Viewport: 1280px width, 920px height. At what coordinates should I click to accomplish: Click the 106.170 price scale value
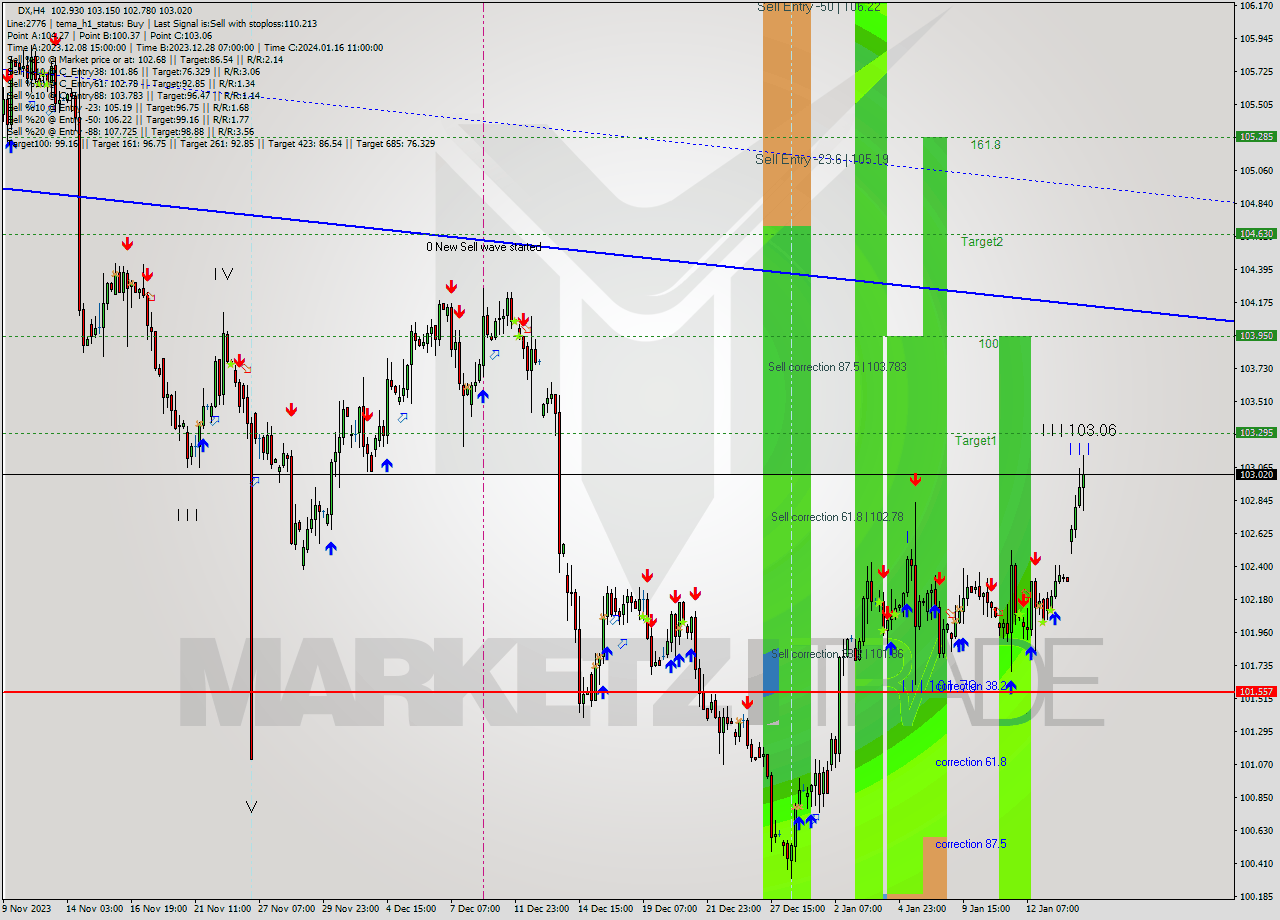click(x=1256, y=6)
